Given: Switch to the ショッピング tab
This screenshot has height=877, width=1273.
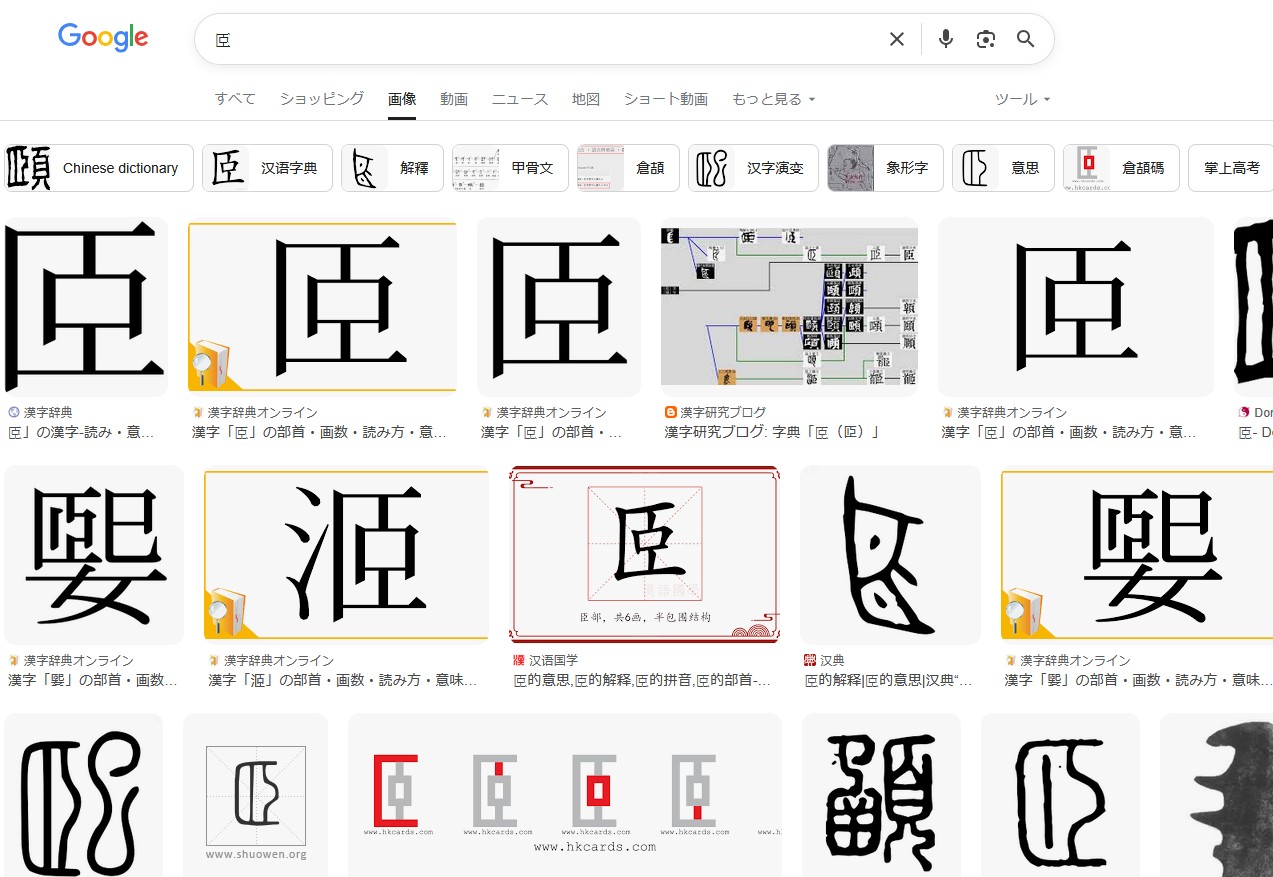Looking at the screenshot, I should pyautogui.click(x=322, y=99).
